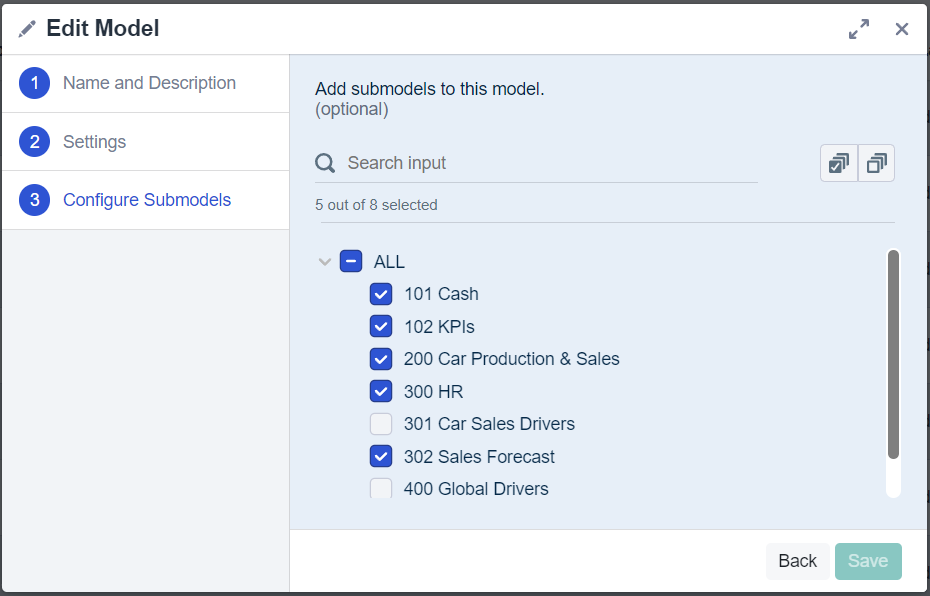The image size is (930, 596).
Task: Click the search magnifier icon
Action: click(325, 163)
